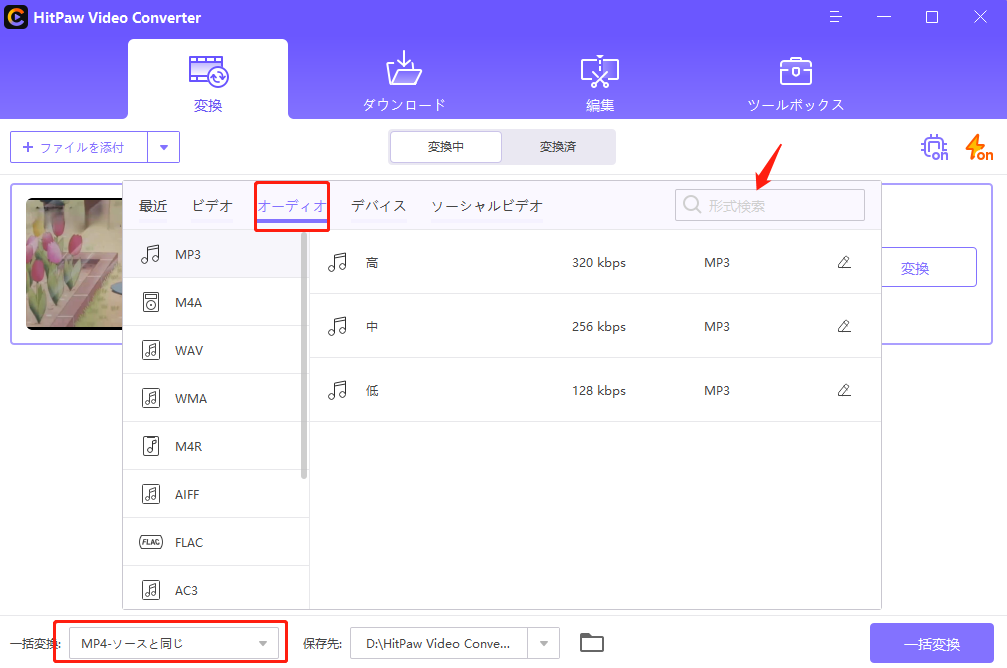
Task: Click the magnifier icon in format search
Action: point(692,205)
